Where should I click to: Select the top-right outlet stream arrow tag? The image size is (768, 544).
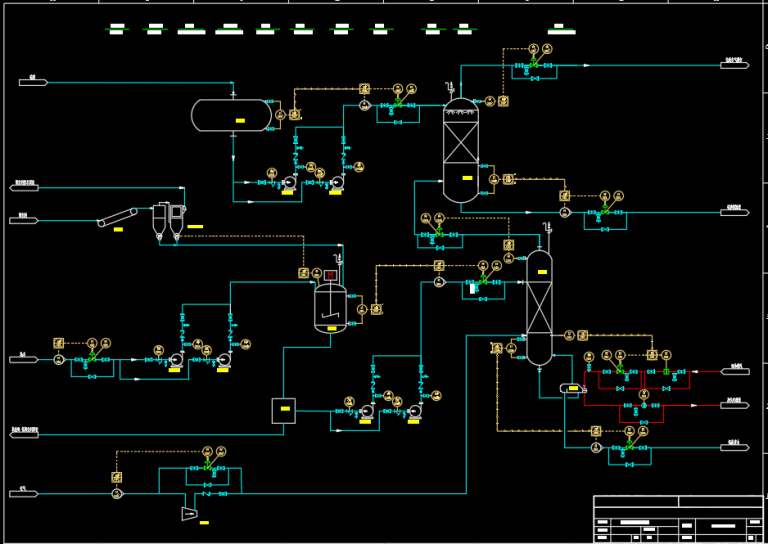click(734, 64)
